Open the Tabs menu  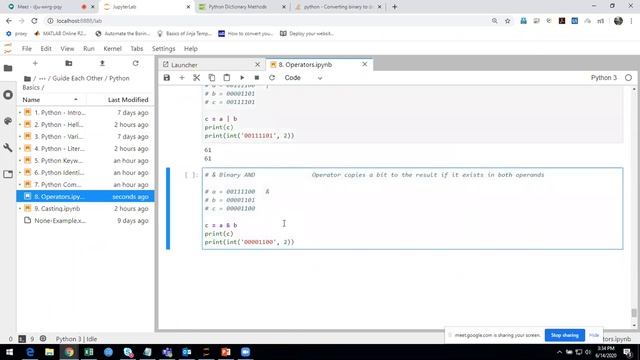coord(137,49)
